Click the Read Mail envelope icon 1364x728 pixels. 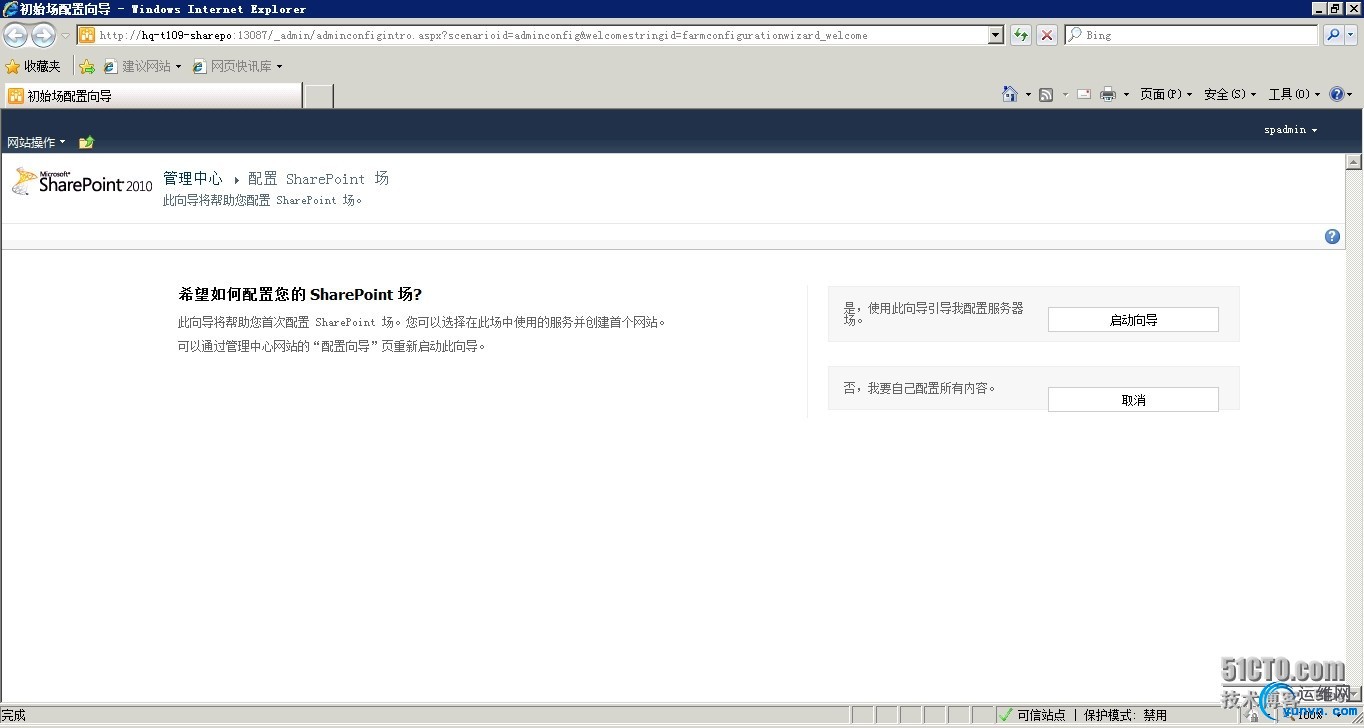pos(1083,94)
